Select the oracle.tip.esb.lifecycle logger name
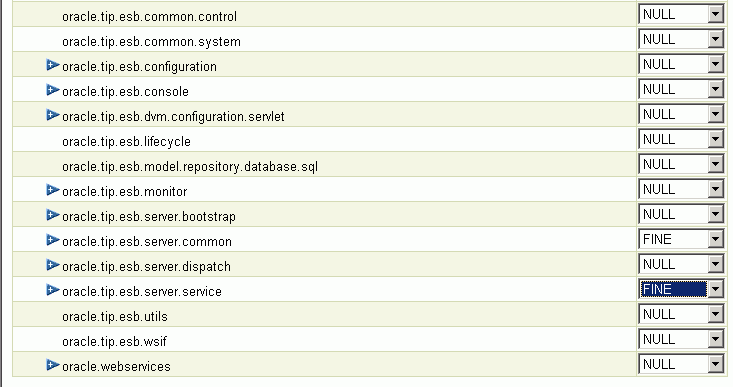733x387 pixels. [x=126, y=142]
